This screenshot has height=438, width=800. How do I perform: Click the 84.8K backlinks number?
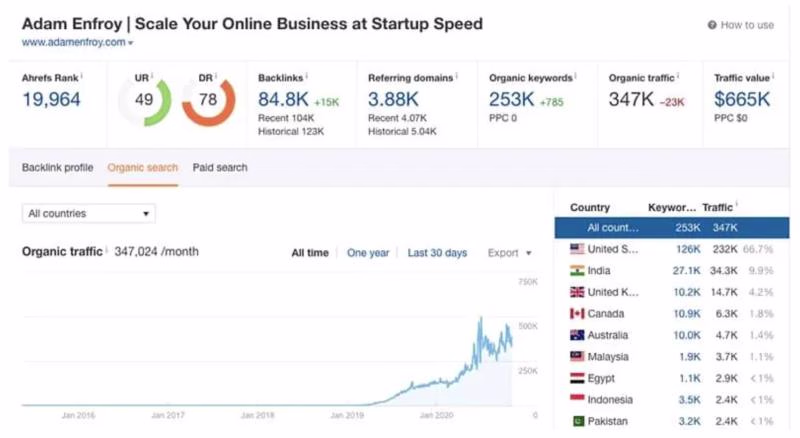coord(283,99)
